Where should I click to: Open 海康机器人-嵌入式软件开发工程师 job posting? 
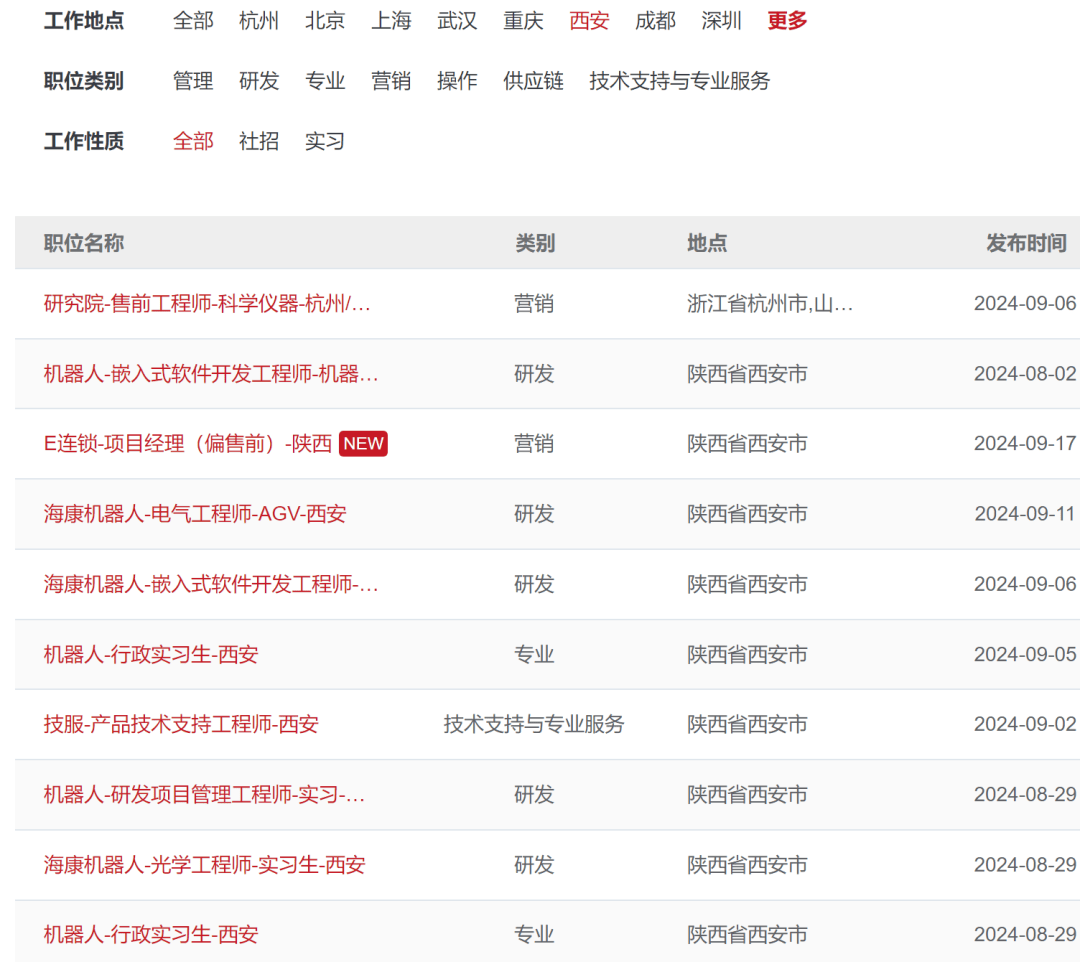coord(211,584)
